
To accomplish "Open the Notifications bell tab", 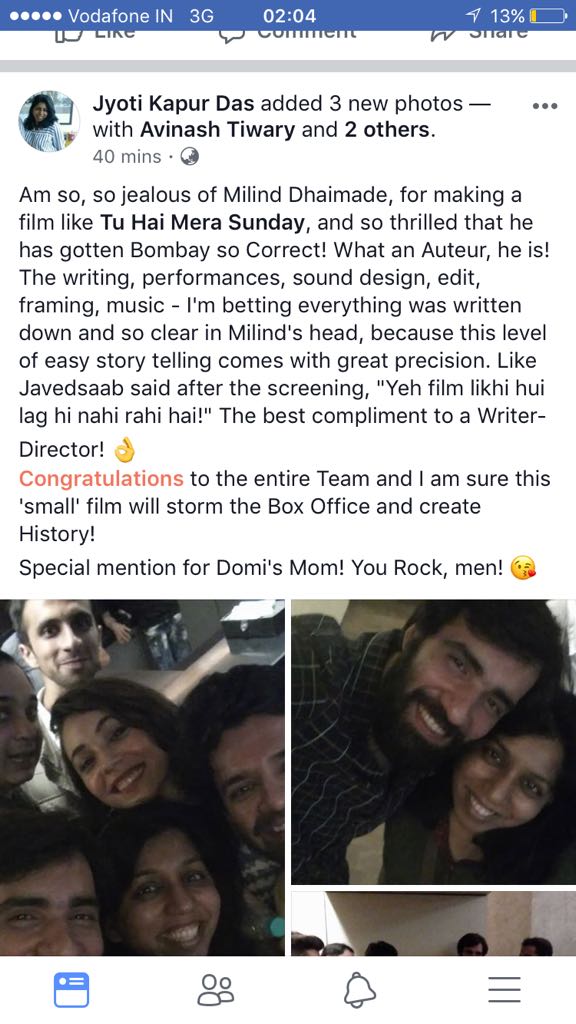I will [x=360, y=990].
